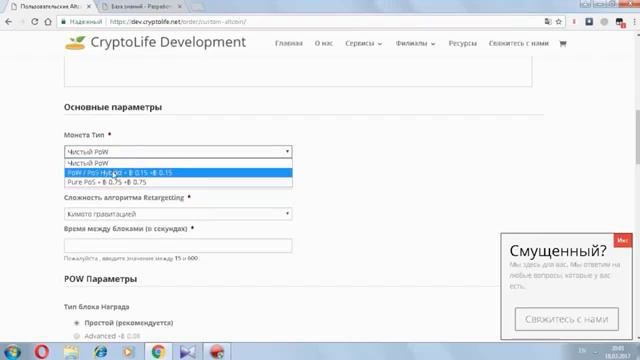
Task: Click the large text area box
Action: coord(298,71)
